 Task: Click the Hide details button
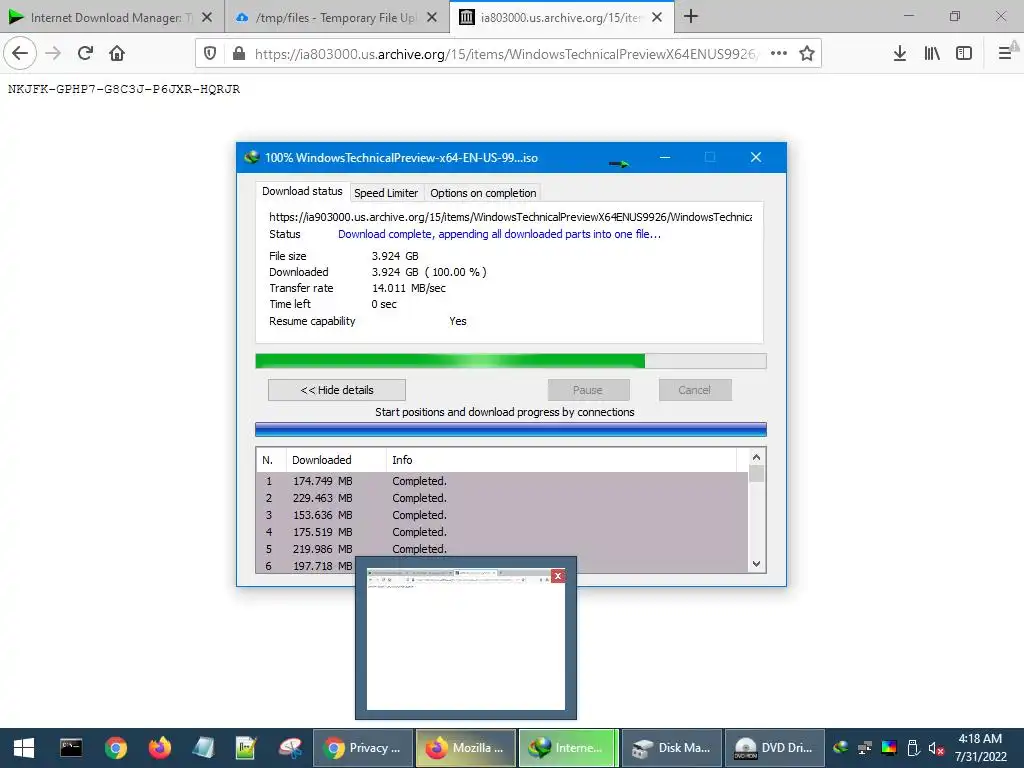[x=337, y=390]
